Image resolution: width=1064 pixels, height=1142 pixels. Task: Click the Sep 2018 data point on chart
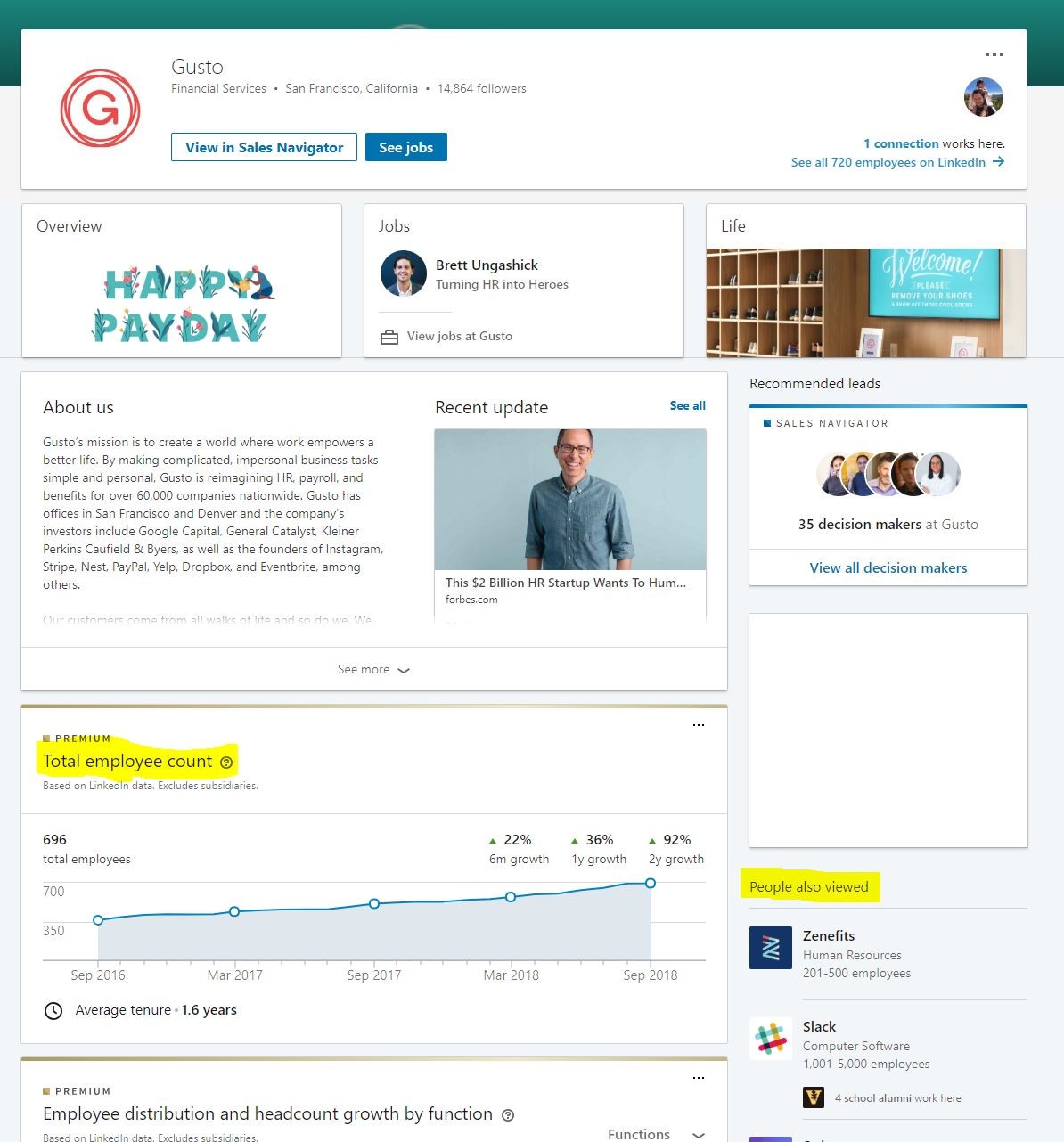click(651, 883)
